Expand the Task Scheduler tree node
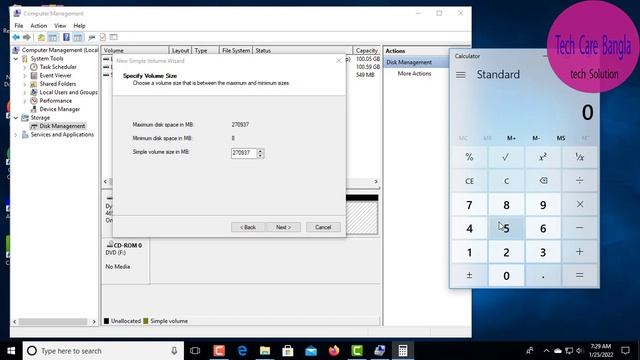The height and width of the screenshot is (360, 640). 24,67
